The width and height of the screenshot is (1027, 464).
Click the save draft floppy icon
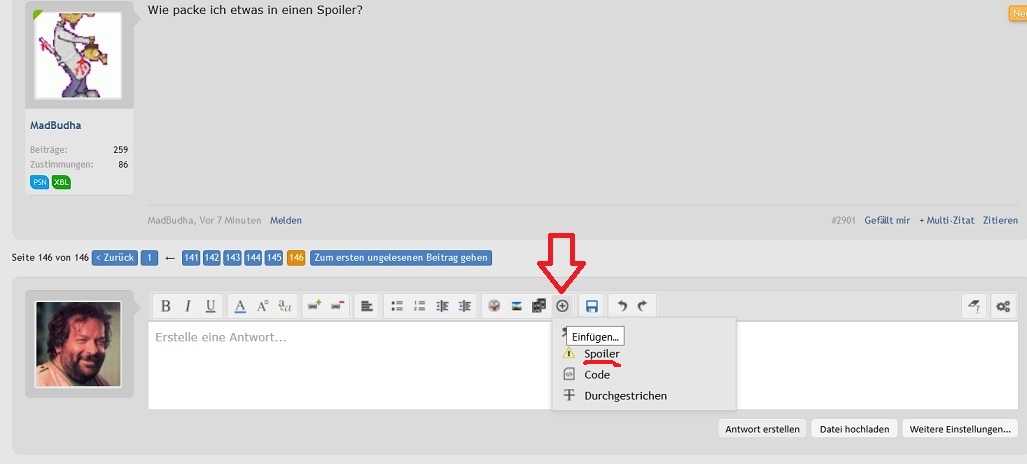[x=591, y=306]
